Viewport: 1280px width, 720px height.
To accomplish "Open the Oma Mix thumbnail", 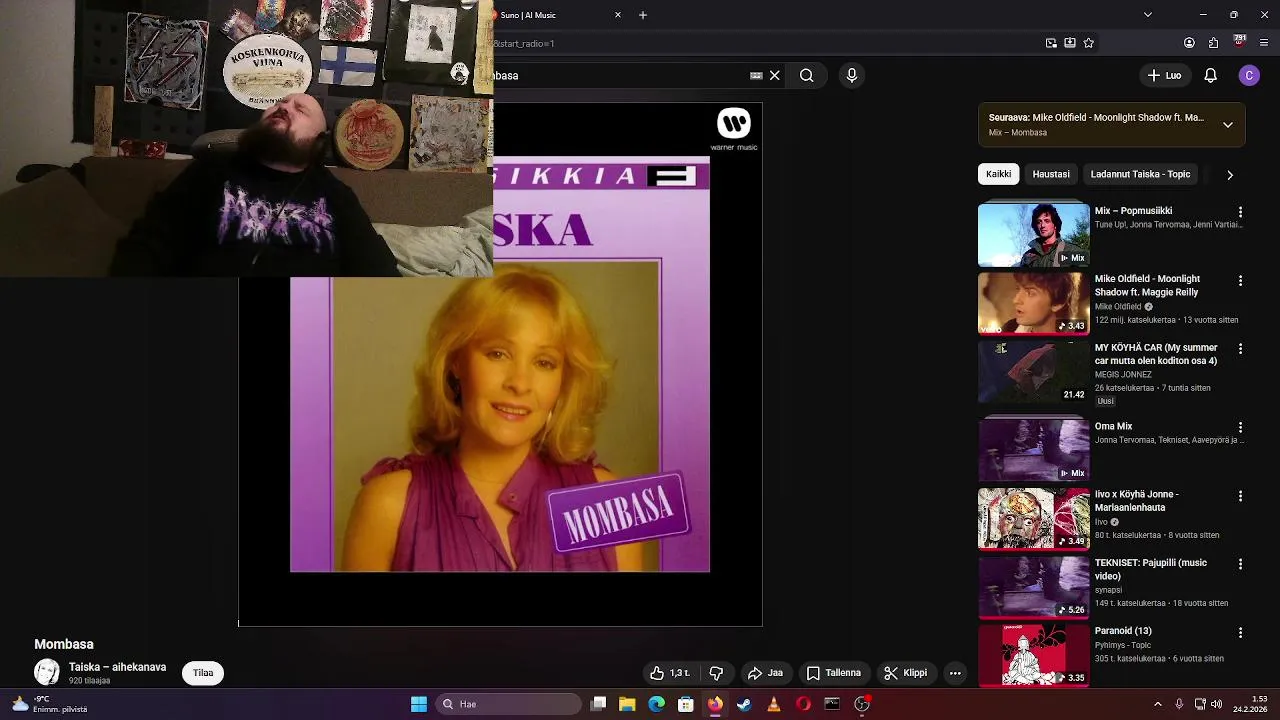I will tap(1033, 449).
